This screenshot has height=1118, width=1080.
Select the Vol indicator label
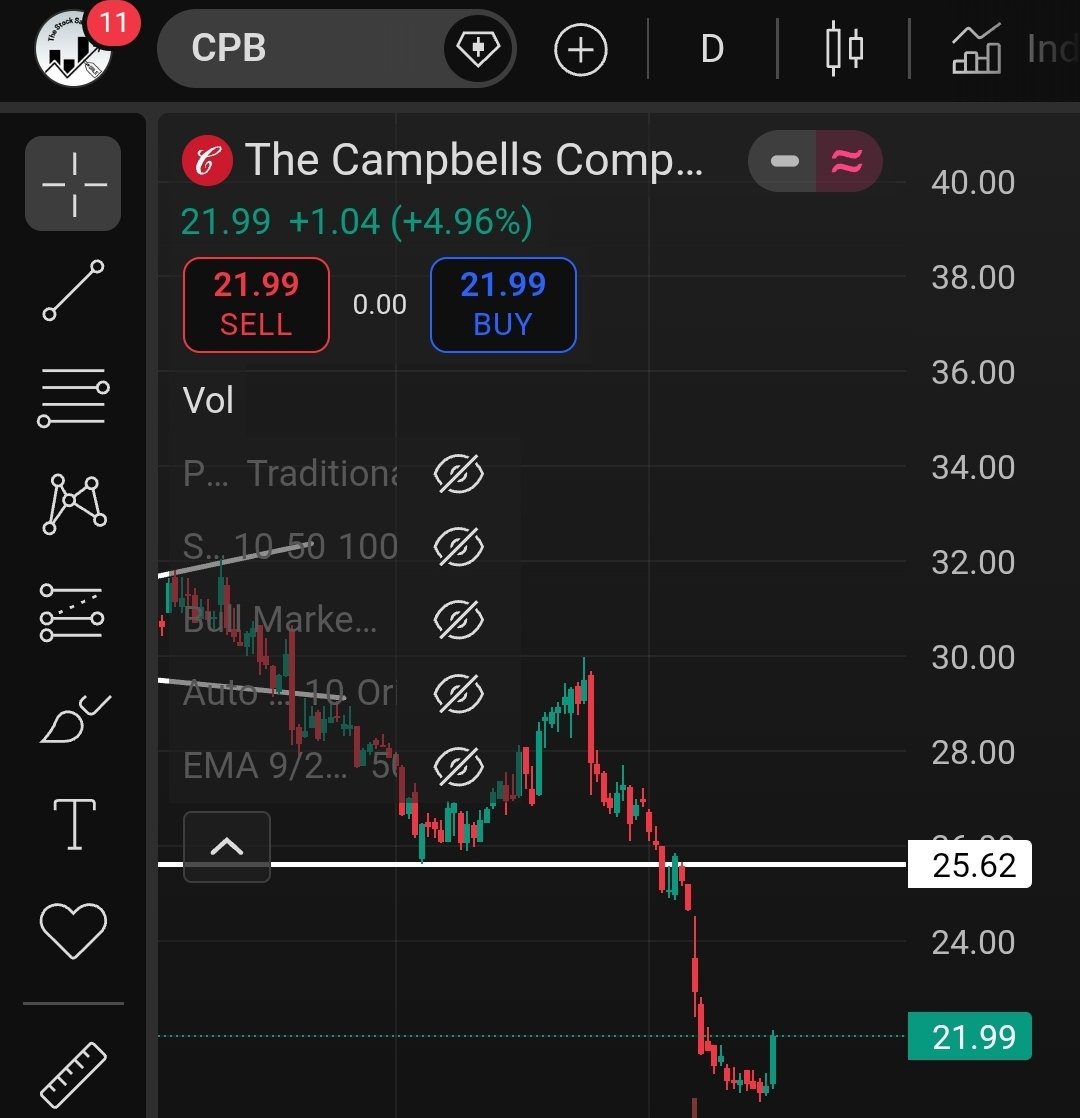pos(208,400)
